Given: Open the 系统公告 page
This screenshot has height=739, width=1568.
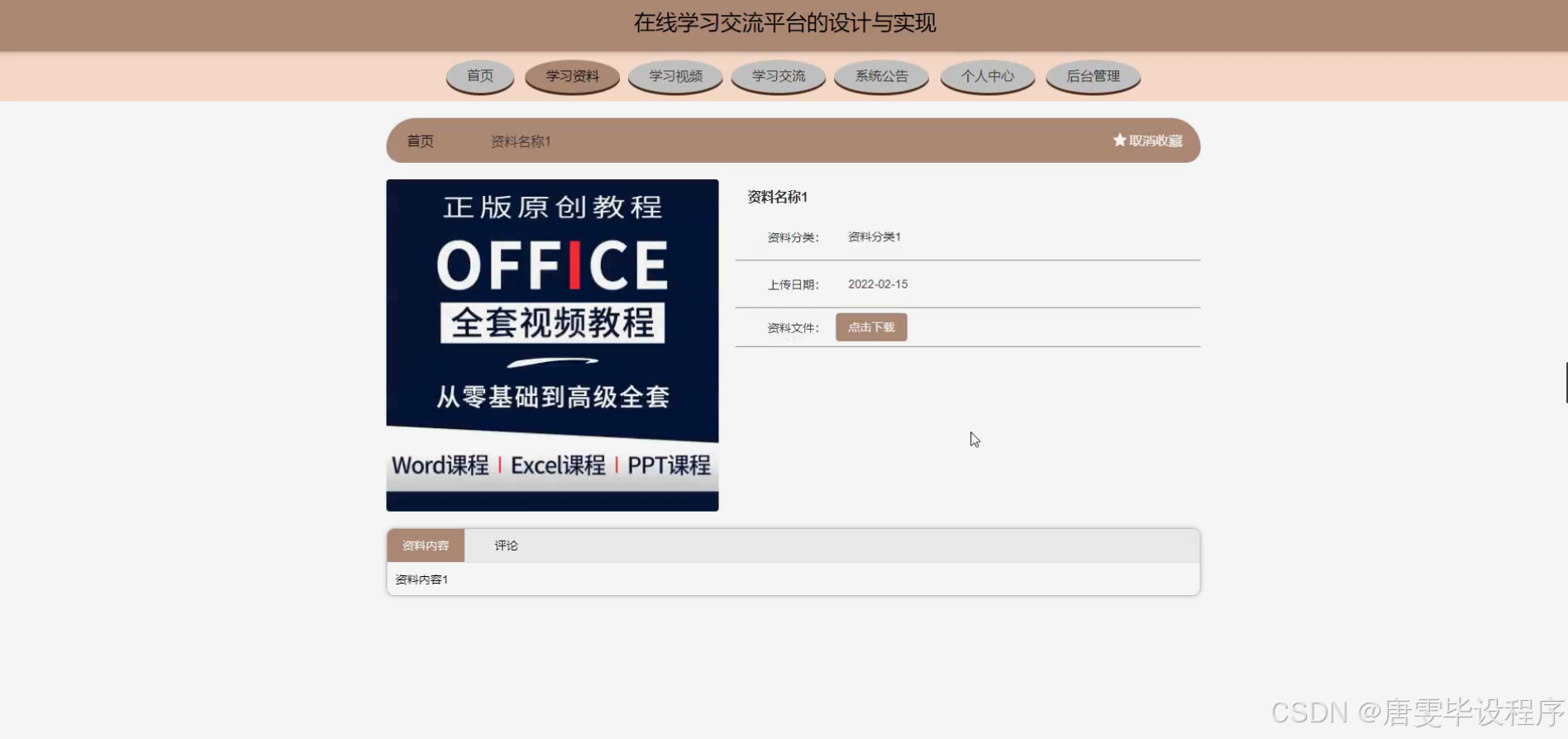Looking at the screenshot, I should [x=881, y=76].
